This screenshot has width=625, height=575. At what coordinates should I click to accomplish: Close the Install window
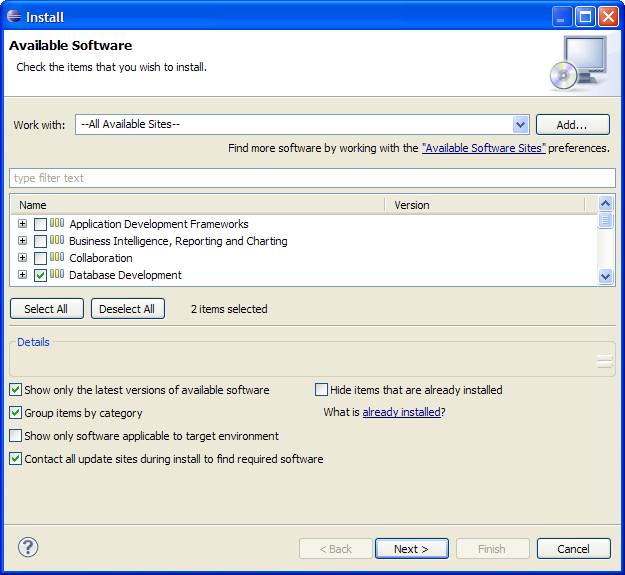[x=608, y=17]
